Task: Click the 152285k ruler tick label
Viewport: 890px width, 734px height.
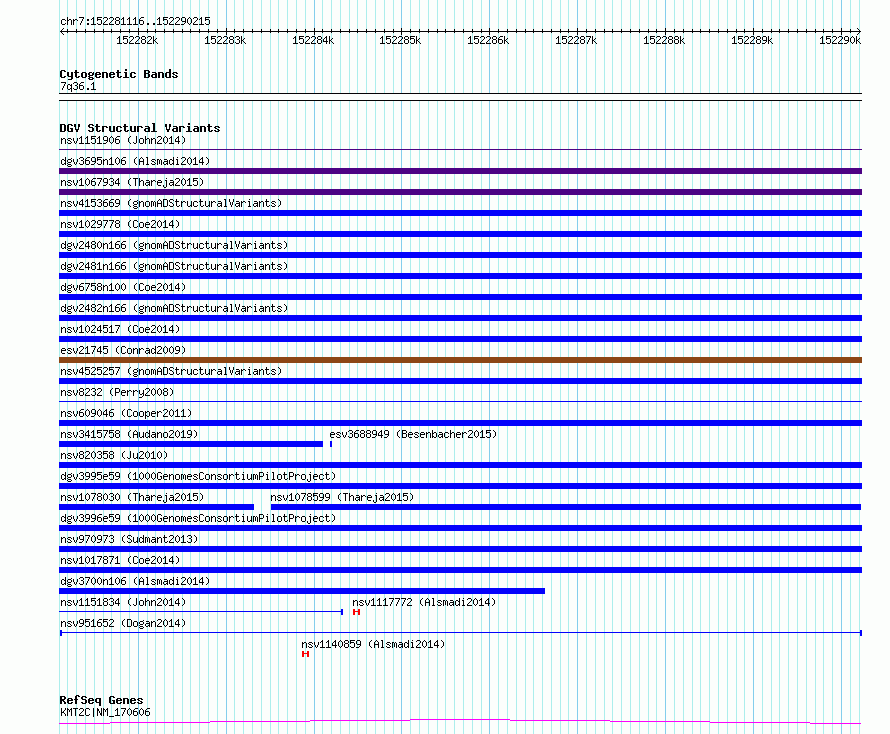Action: point(400,40)
